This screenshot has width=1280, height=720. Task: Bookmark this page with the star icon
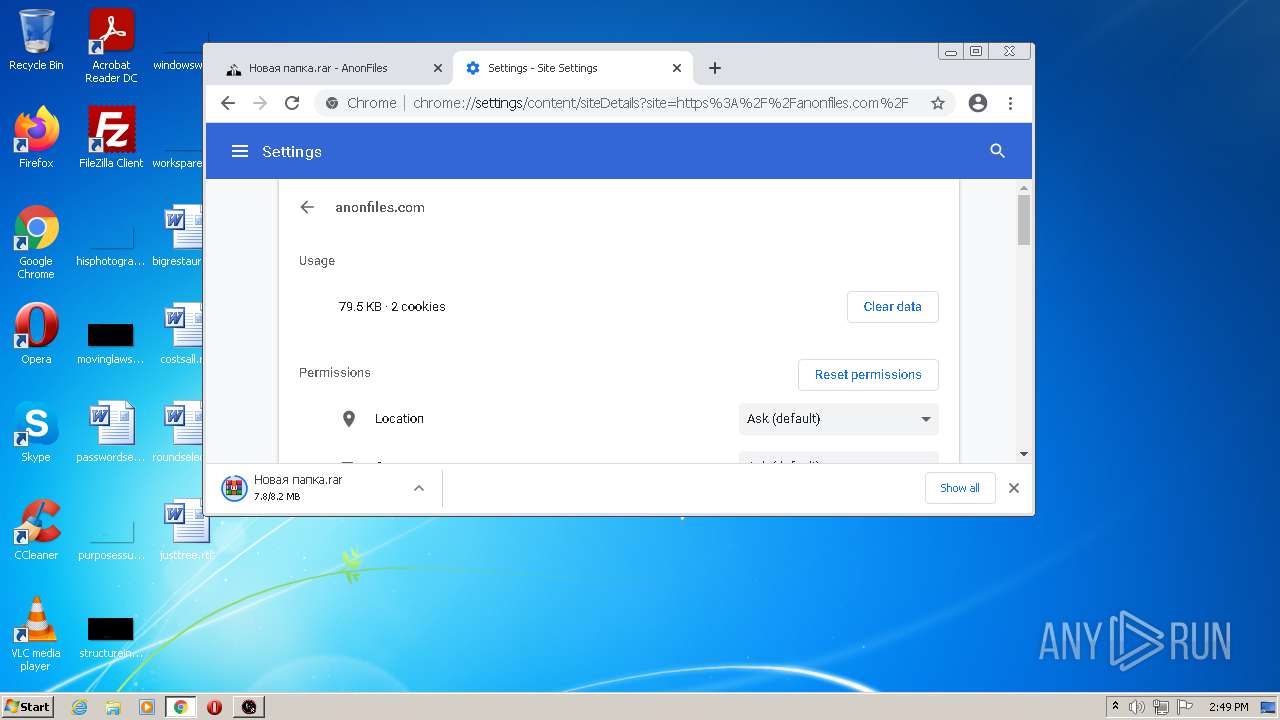coord(938,103)
